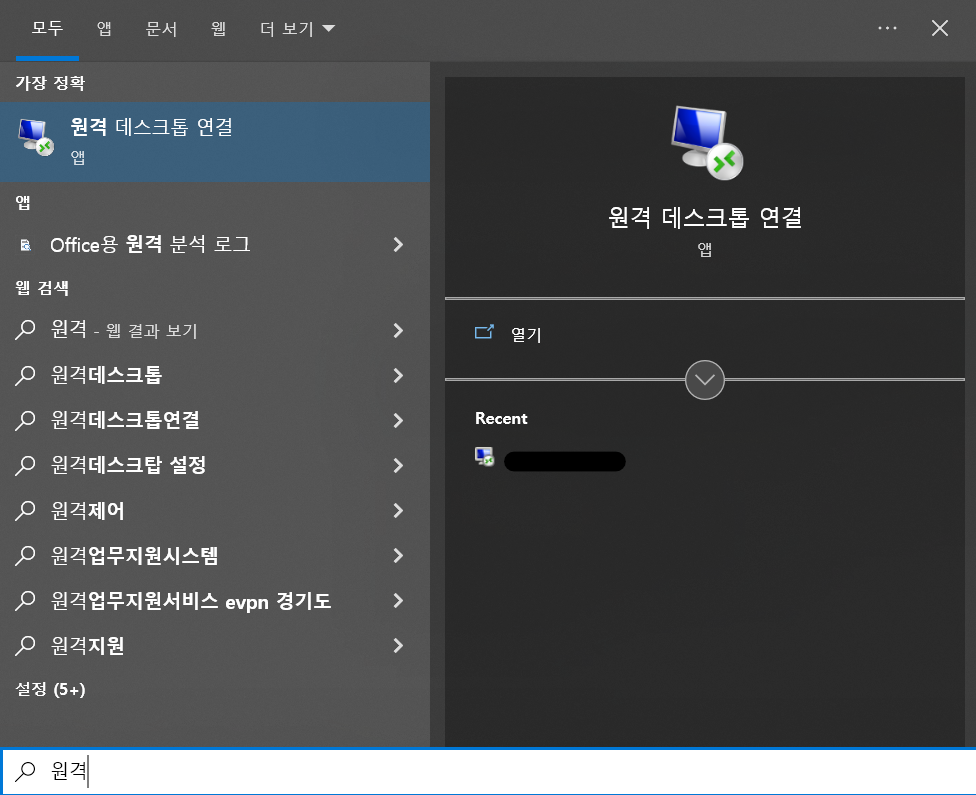
Task: Click the 원격 데스크톱 연결 title in preview pane
Action: pos(705,217)
